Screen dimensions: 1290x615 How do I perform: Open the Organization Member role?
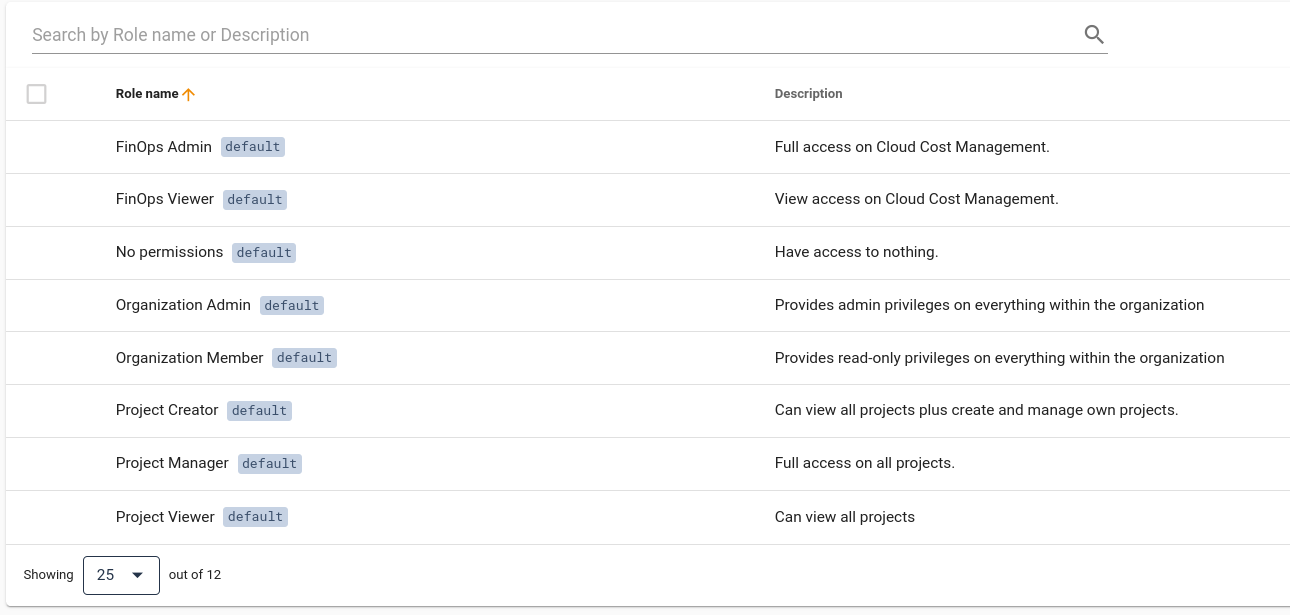coord(189,358)
